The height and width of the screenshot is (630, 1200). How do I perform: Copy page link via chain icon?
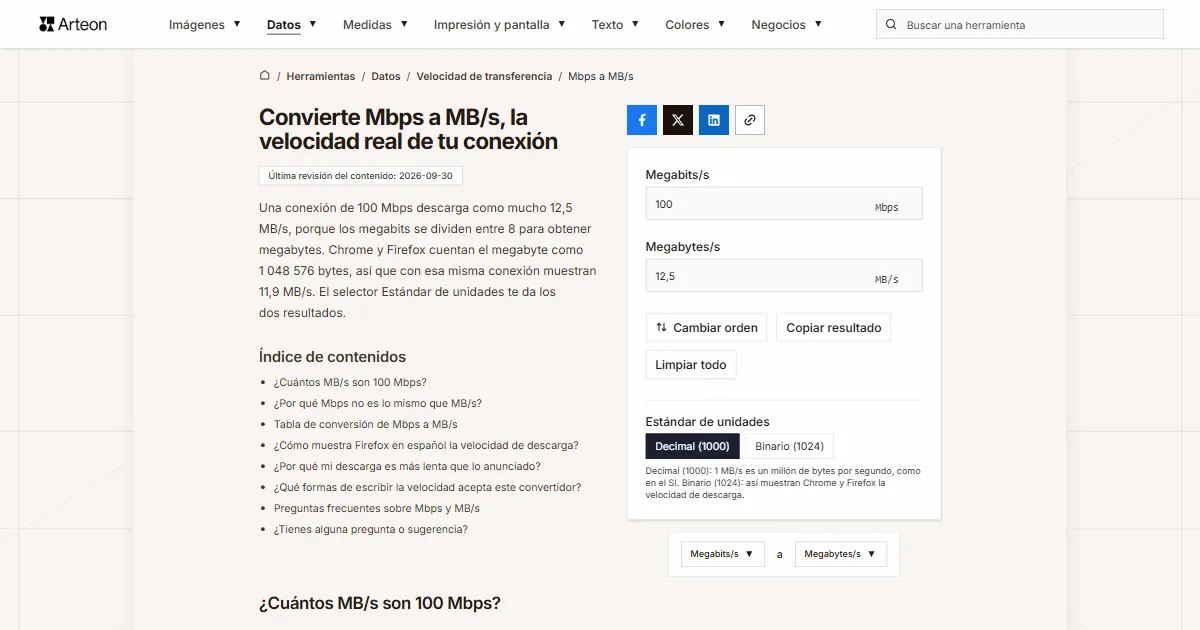[x=750, y=120]
